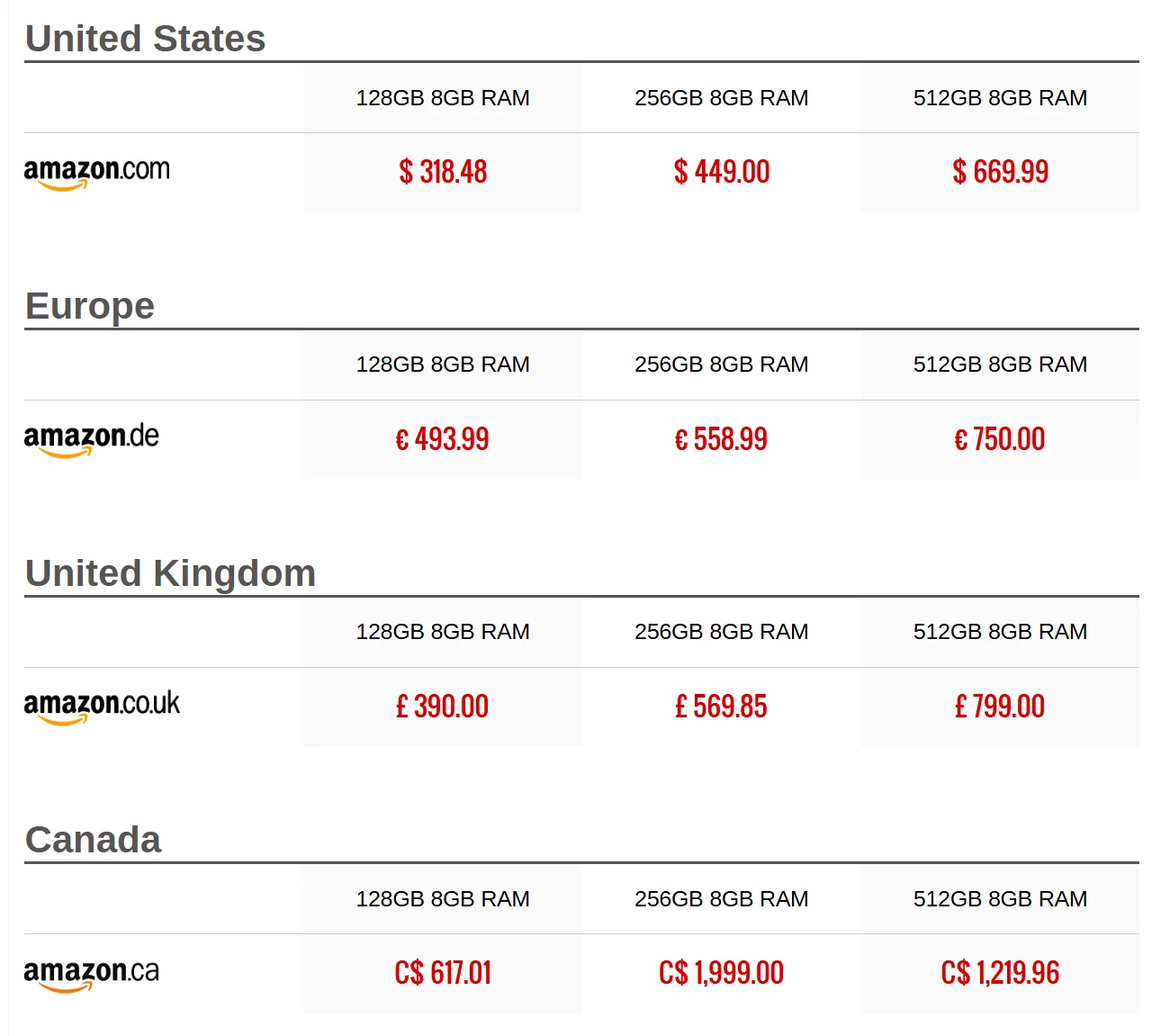Click the C$ 617.01 Canada price

click(443, 973)
